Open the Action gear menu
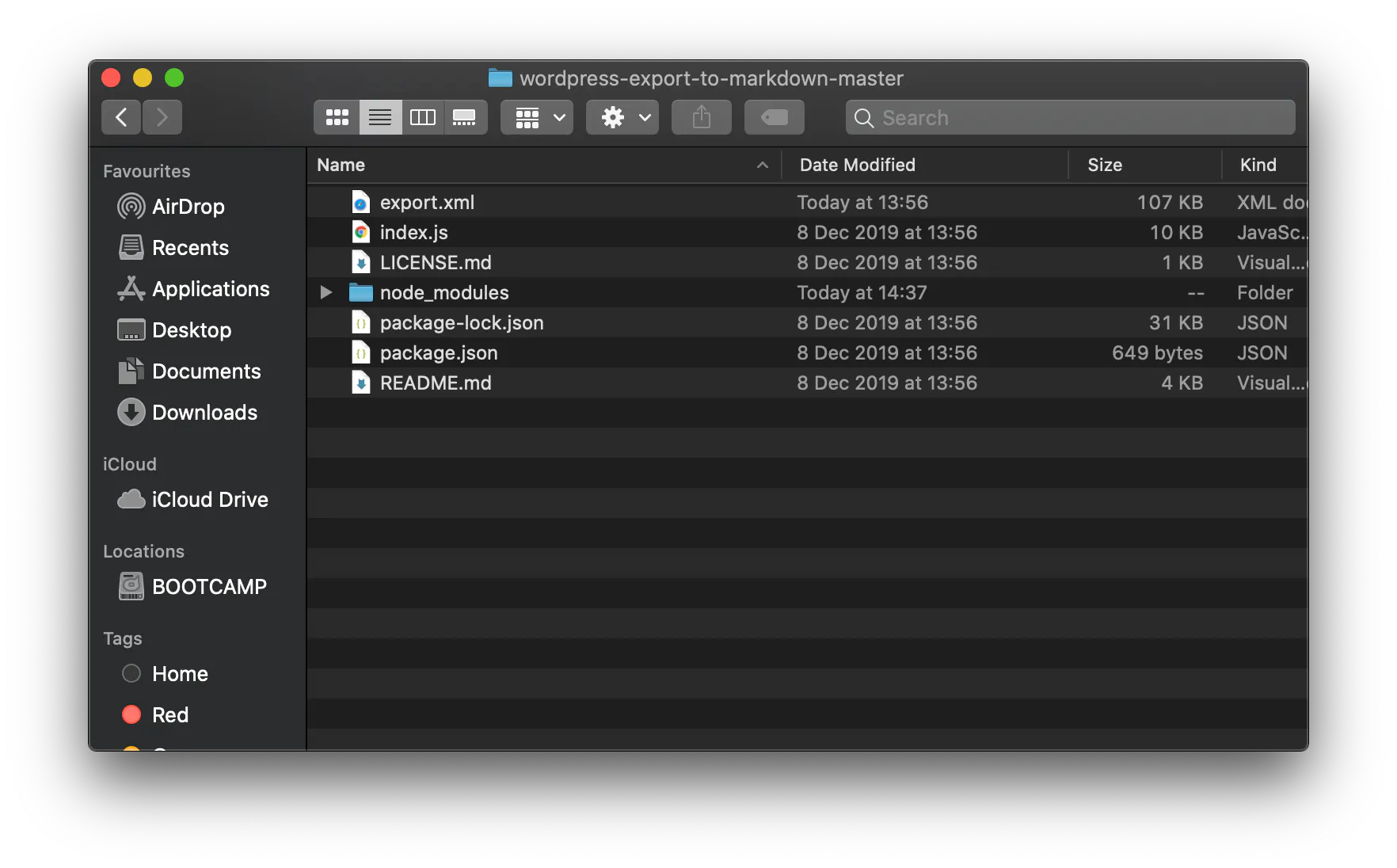This screenshot has width=1397, height=868. pyautogui.click(x=622, y=117)
